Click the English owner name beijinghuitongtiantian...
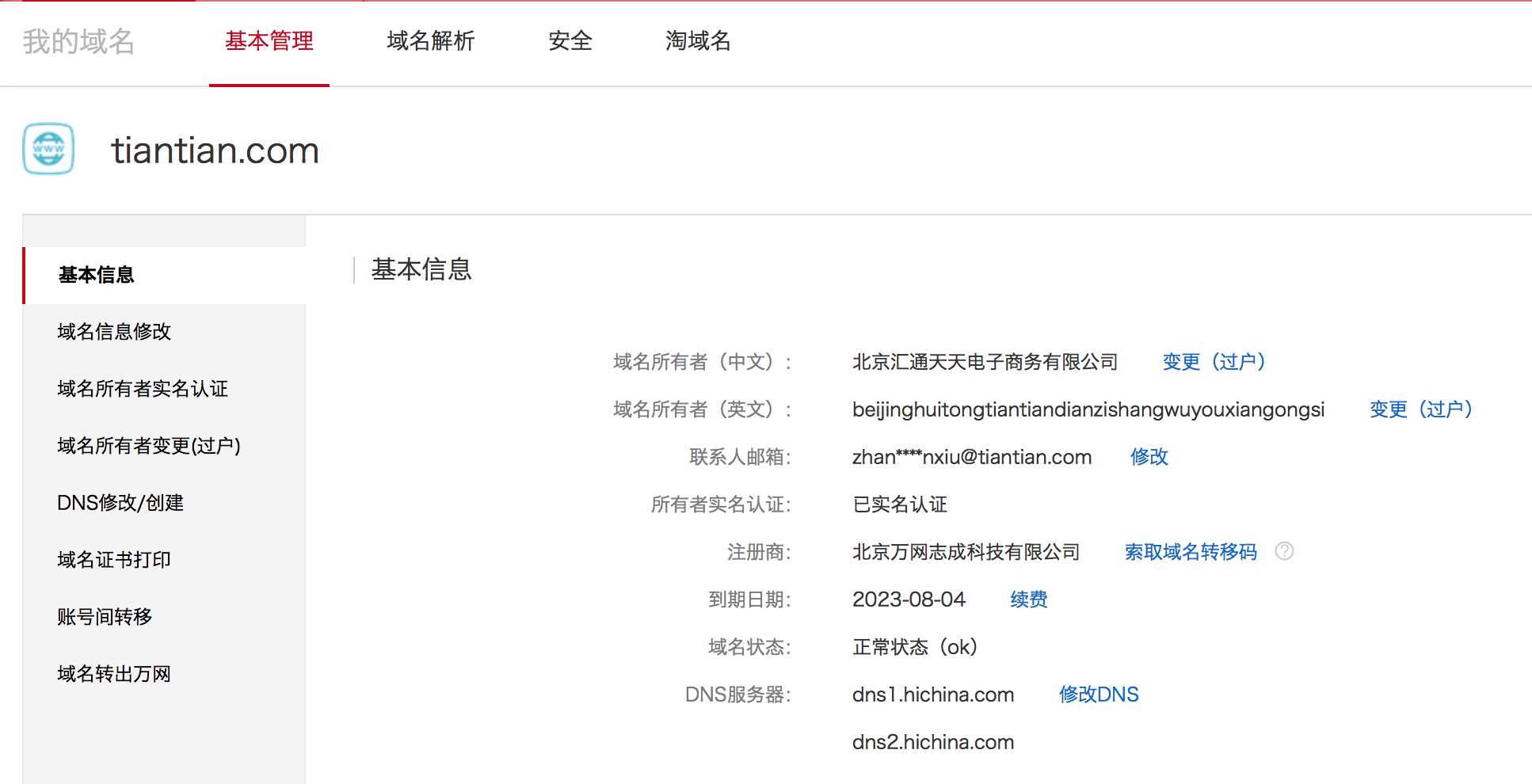 (x=1088, y=409)
